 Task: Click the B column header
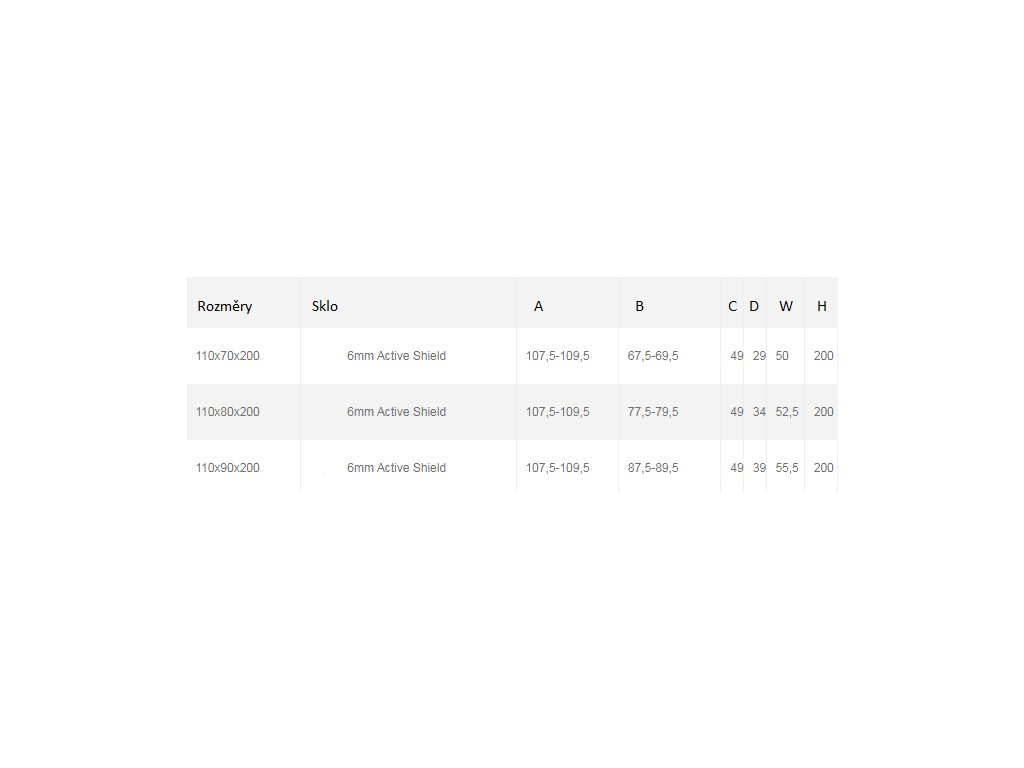[x=639, y=306]
